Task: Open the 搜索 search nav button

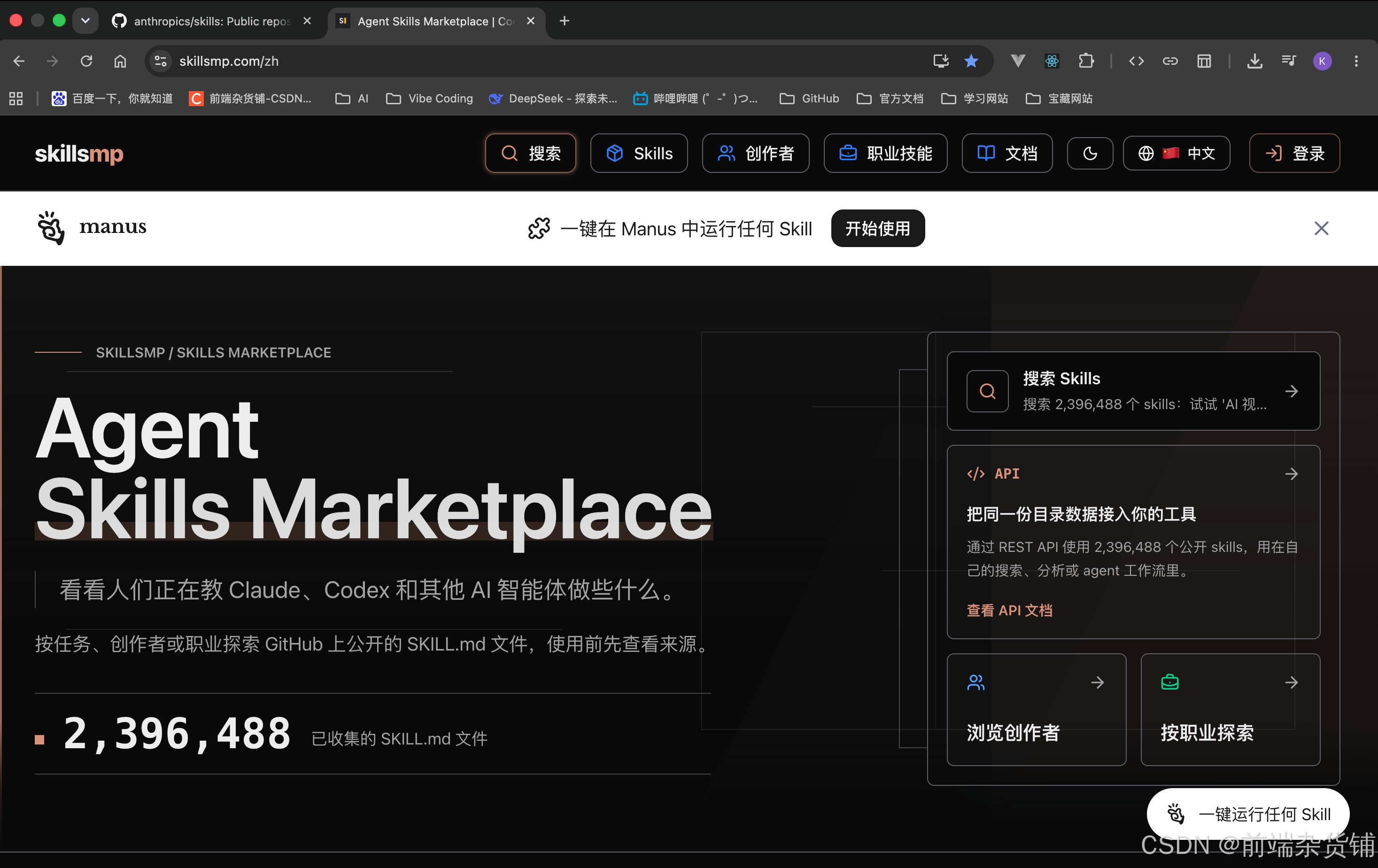Action: [x=530, y=153]
